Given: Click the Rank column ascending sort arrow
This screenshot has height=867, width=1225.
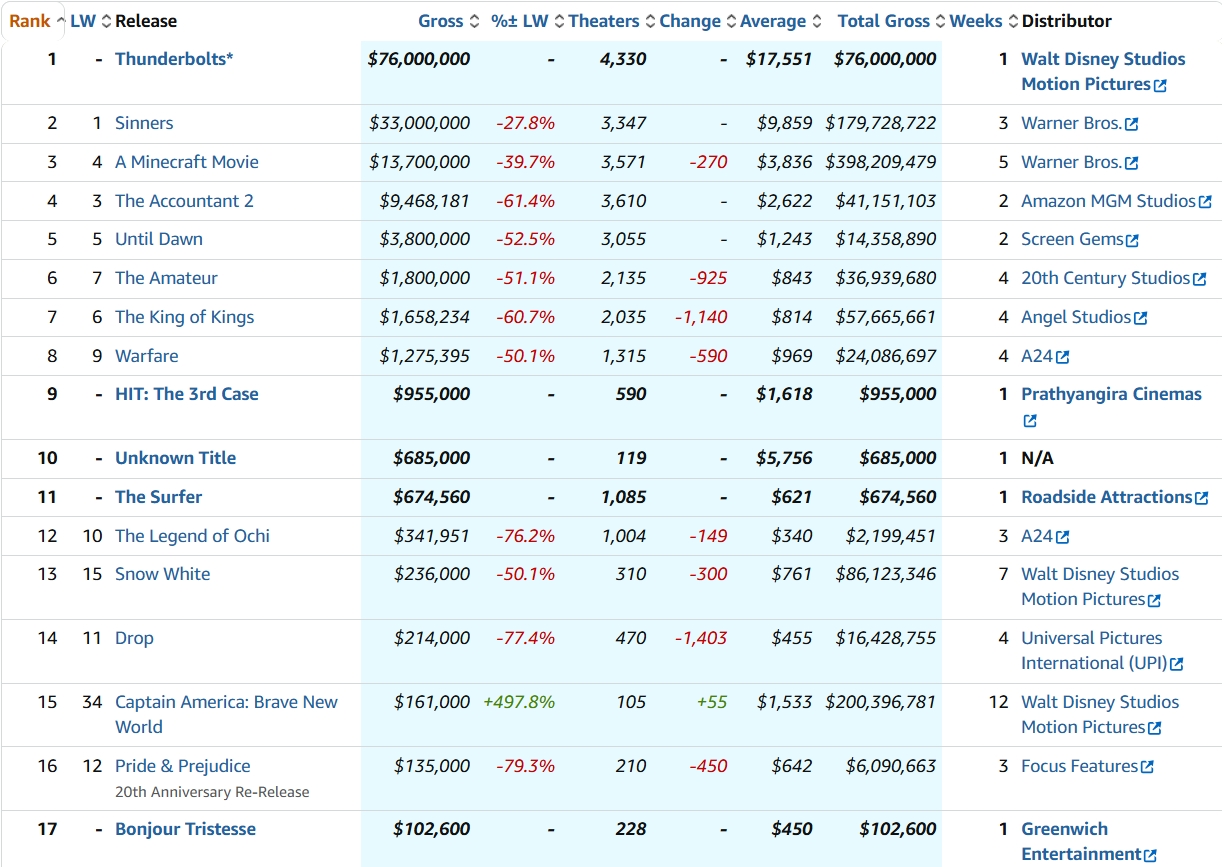Looking at the screenshot, I should (60, 21).
